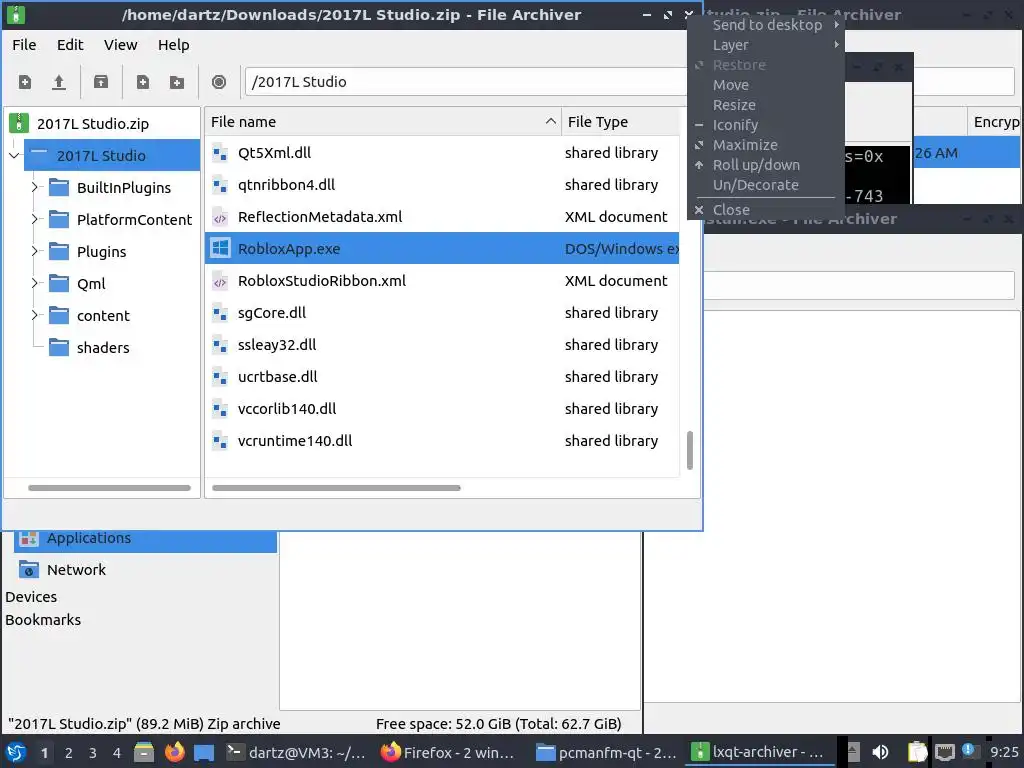Click the XML icon beside ReflectionMetadata.xml

coord(220,217)
